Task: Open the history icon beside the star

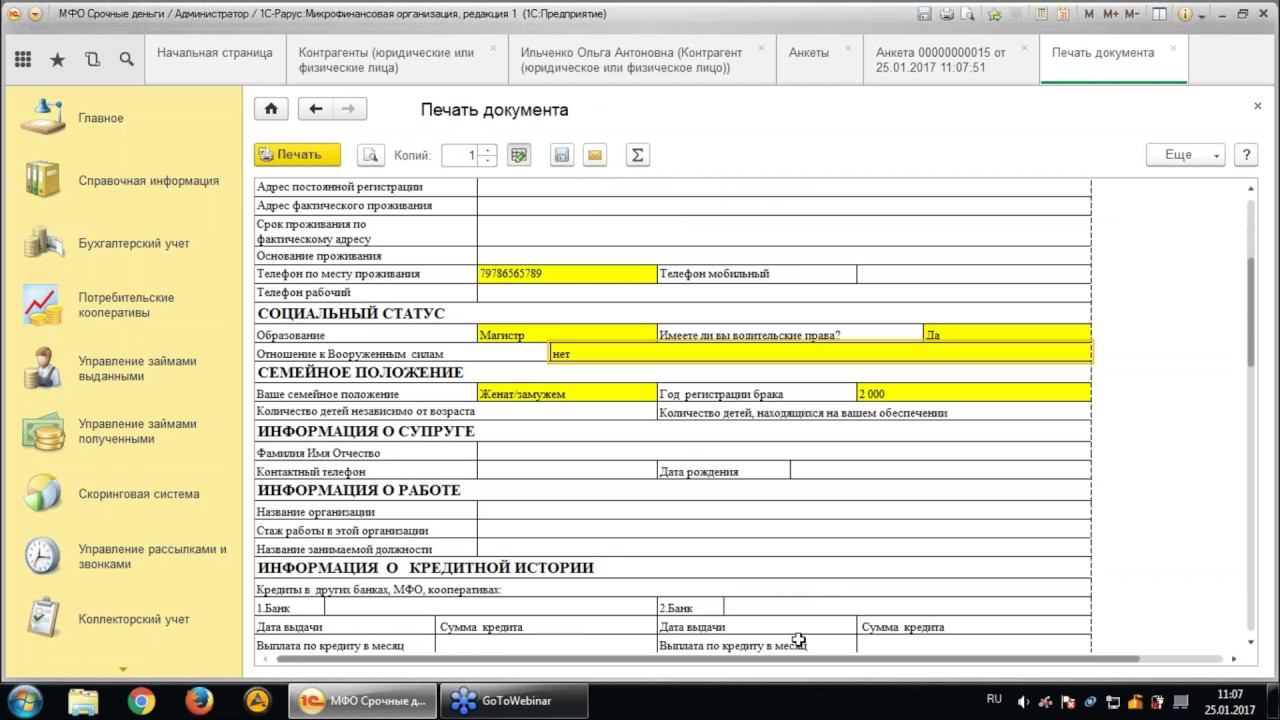Action: click(x=93, y=60)
